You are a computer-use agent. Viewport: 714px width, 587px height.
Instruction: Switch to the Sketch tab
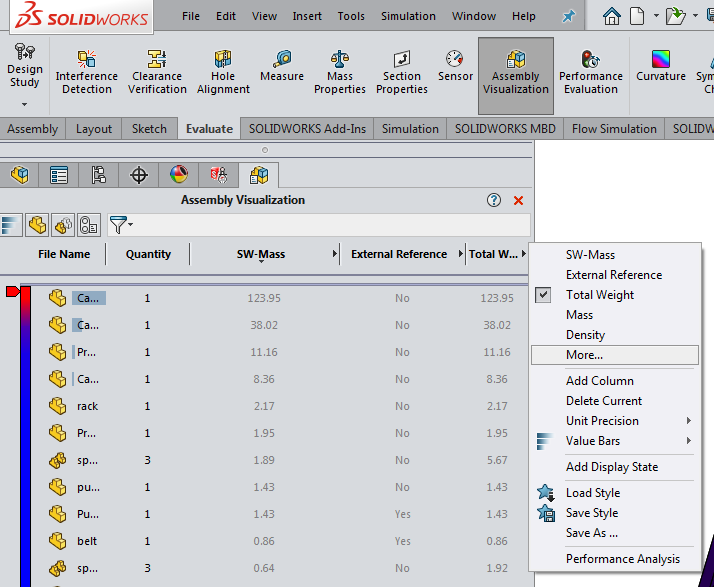coord(149,129)
